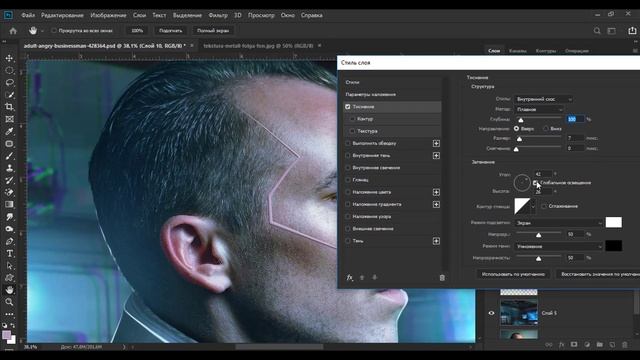Viewport: 640px width, 360px height.
Task: Open the Стиль dropdown with Внутренний скос
Action: [543, 99]
